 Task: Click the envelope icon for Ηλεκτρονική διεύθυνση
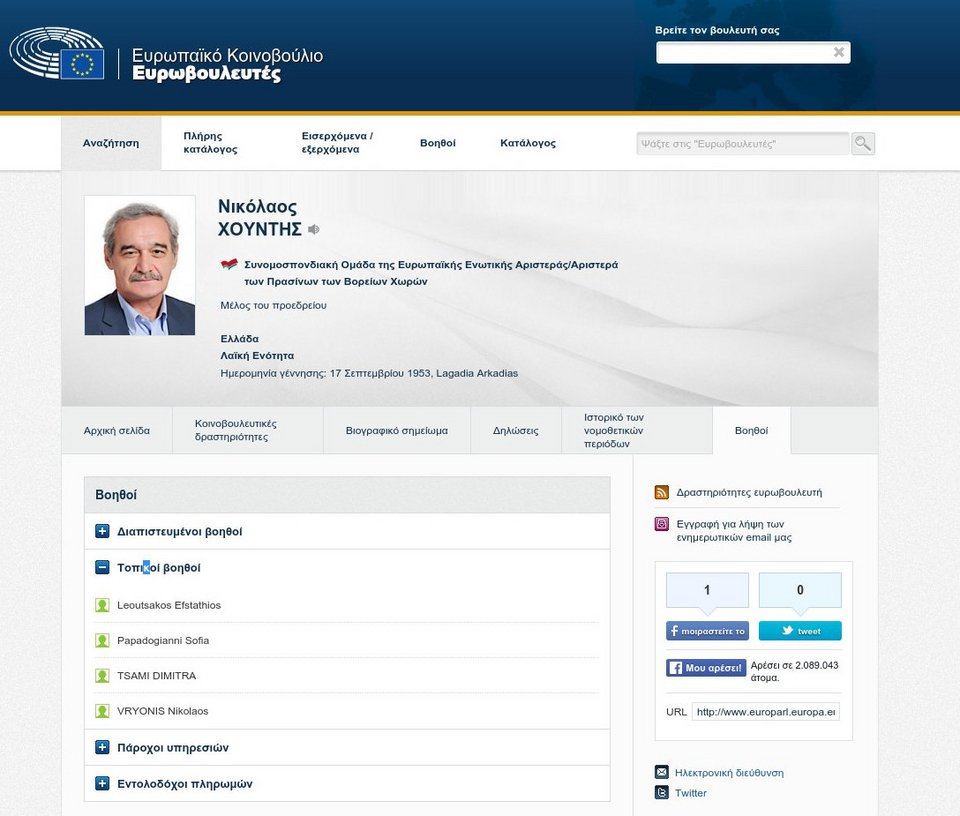(x=661, y=772)
